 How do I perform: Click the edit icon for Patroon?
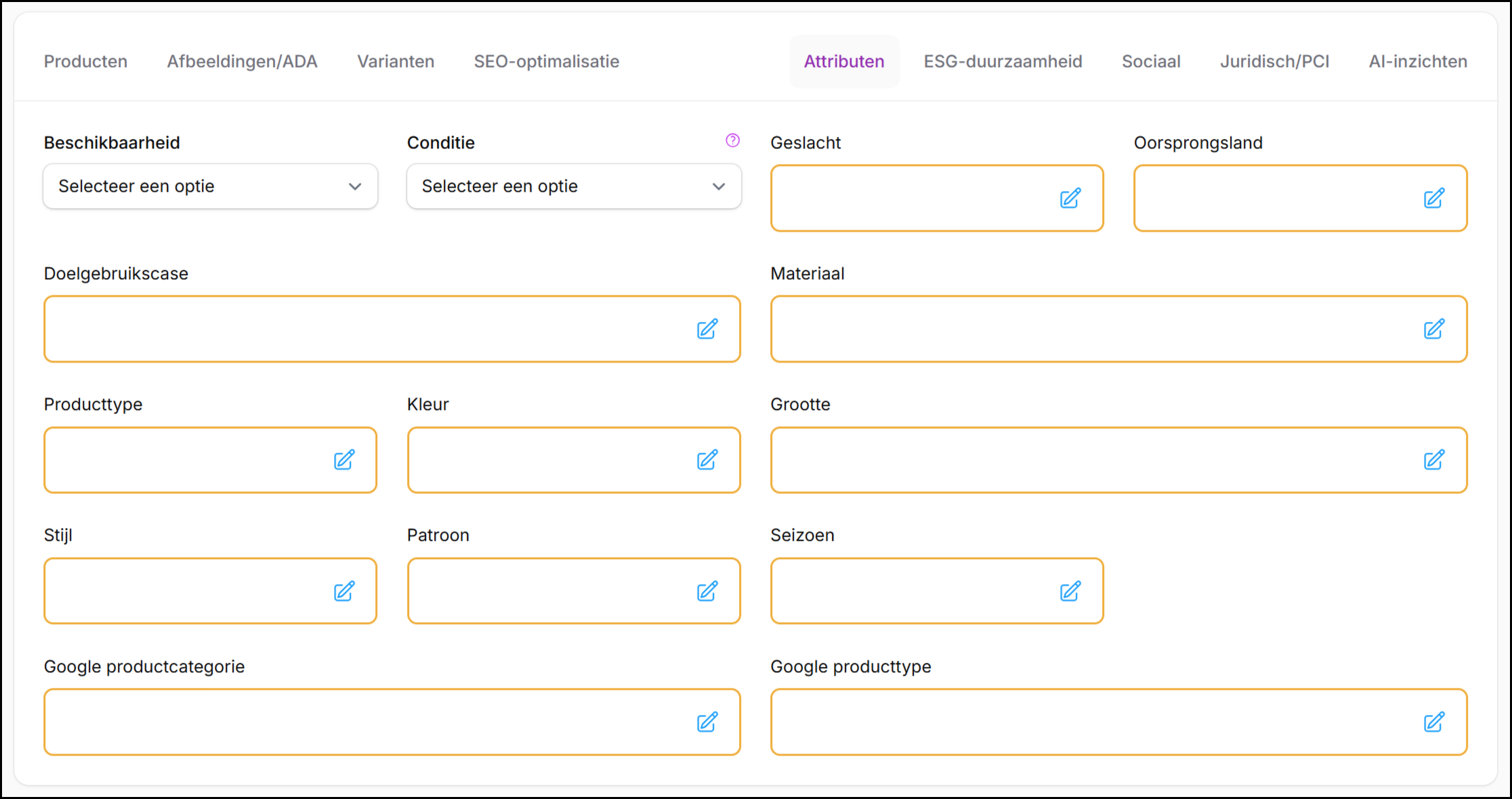tap(707, 592)
